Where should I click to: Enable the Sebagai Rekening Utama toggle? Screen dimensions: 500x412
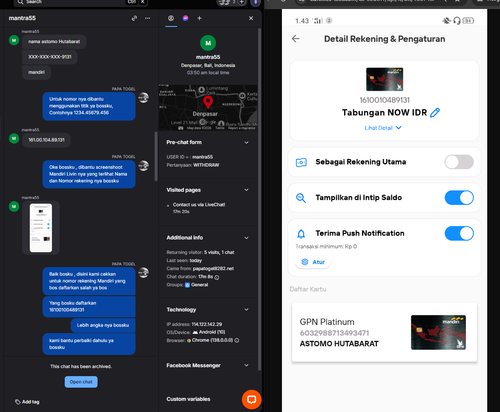click(459, 162)
